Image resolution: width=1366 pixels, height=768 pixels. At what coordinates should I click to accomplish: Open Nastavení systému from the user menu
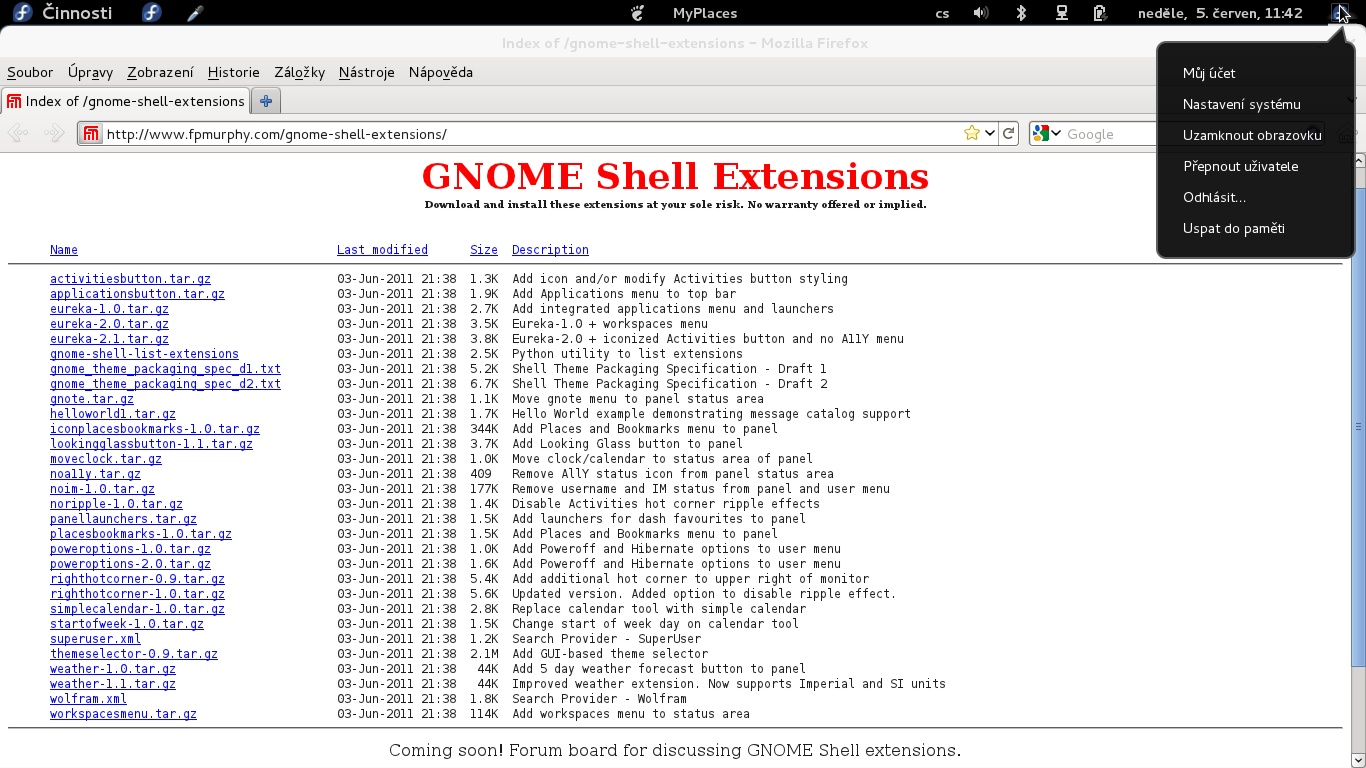coord(1241,104)
